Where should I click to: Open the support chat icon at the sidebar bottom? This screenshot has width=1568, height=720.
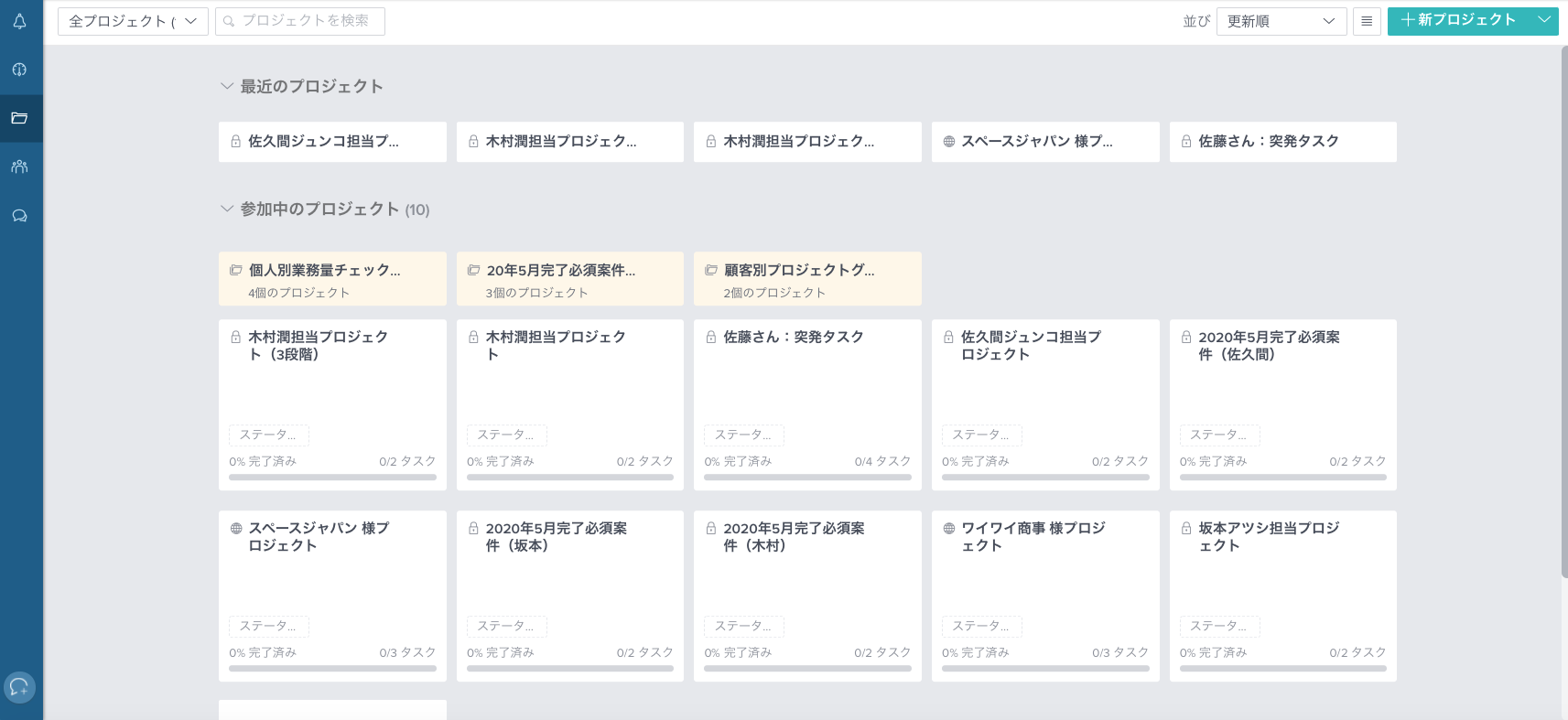coord(19,687)
